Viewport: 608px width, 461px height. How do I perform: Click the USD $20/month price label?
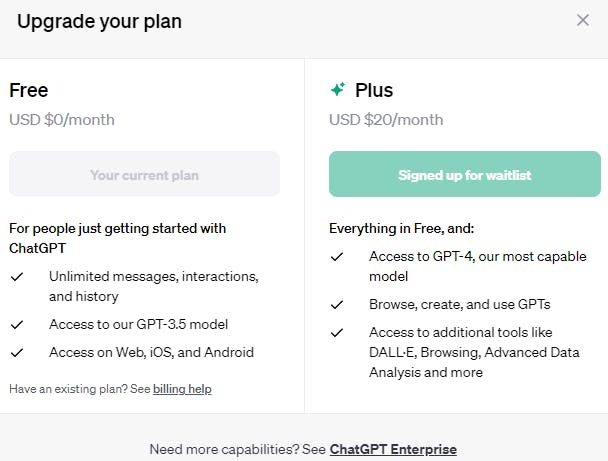click(386, 120)
